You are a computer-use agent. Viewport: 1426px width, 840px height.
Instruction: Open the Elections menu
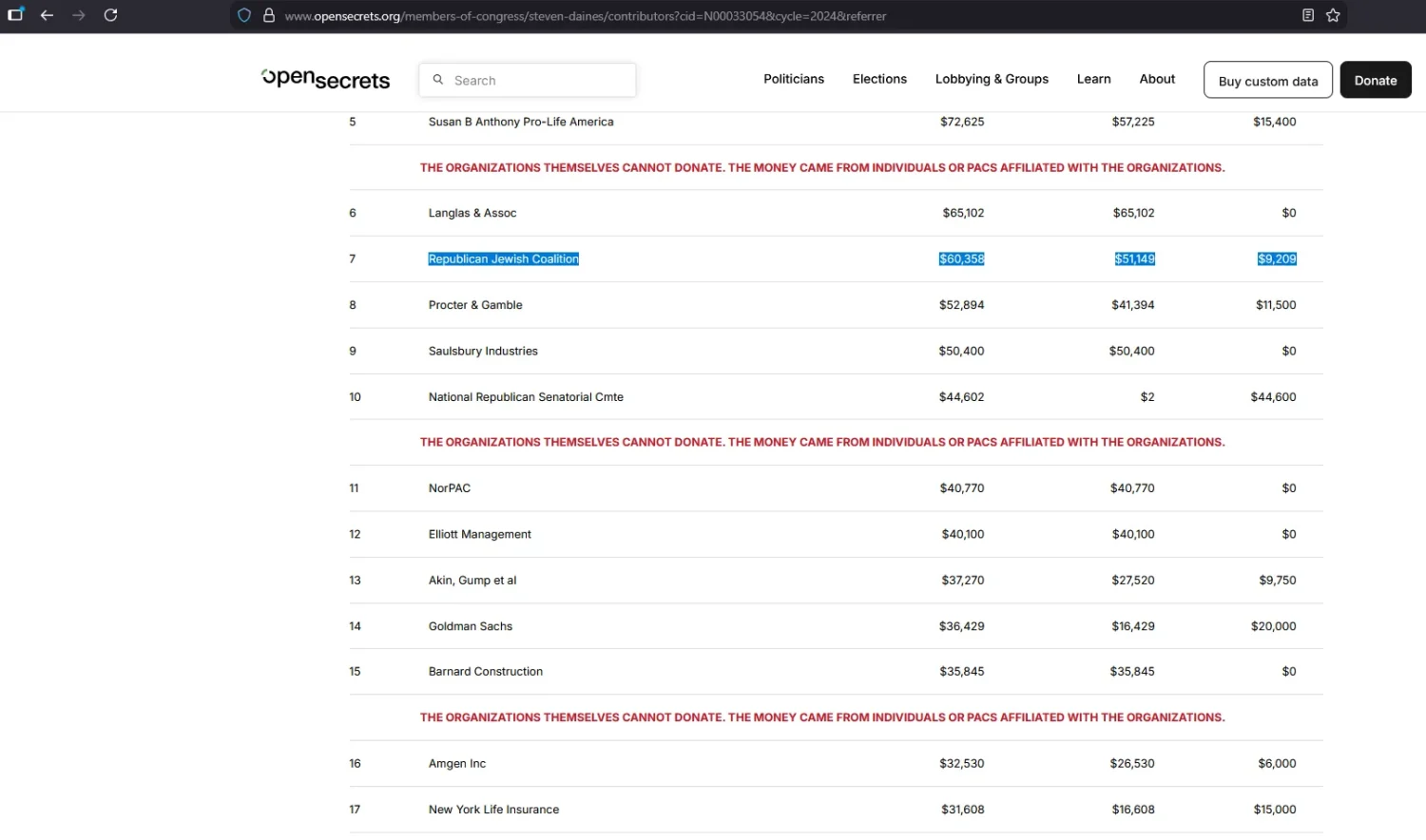(879, 79)
